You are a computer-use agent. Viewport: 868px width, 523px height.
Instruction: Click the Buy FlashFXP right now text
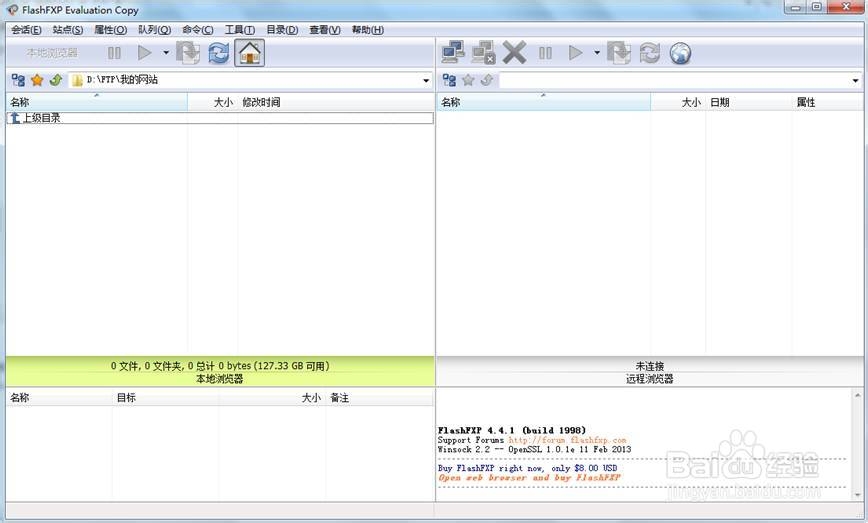coord(527,468)
